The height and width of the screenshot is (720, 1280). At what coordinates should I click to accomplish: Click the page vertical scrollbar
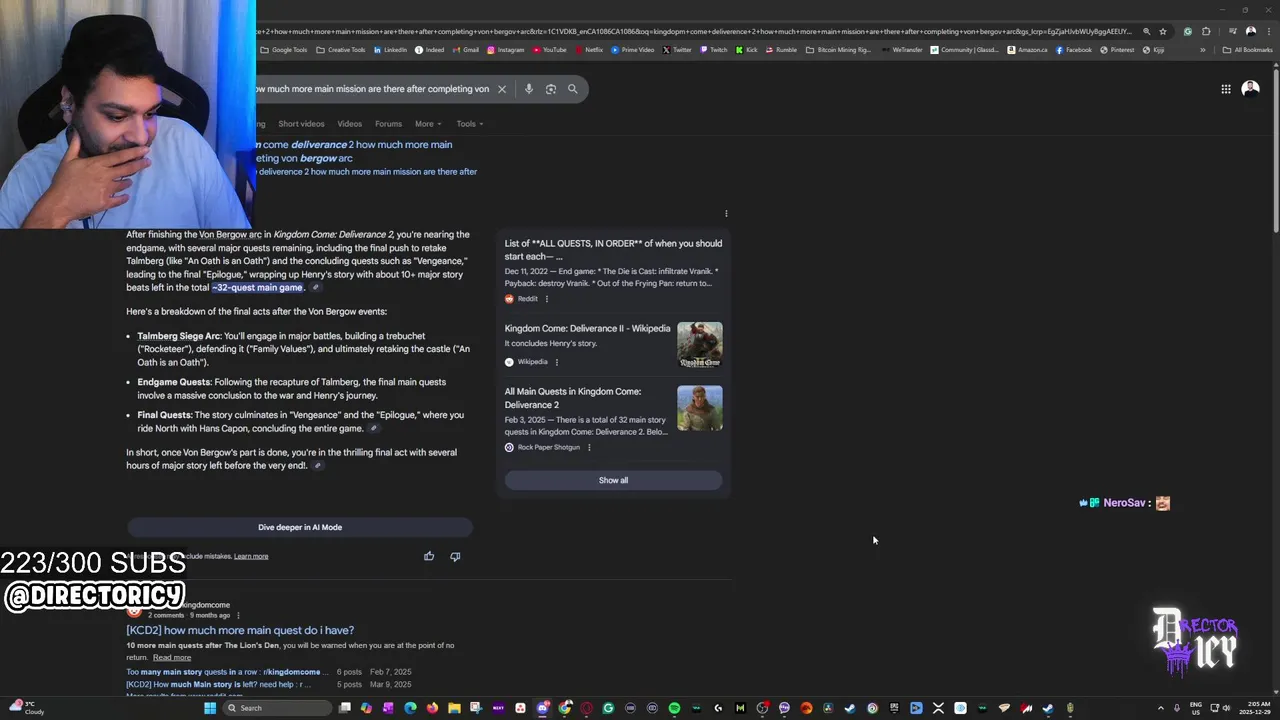tap(1275, 150)
